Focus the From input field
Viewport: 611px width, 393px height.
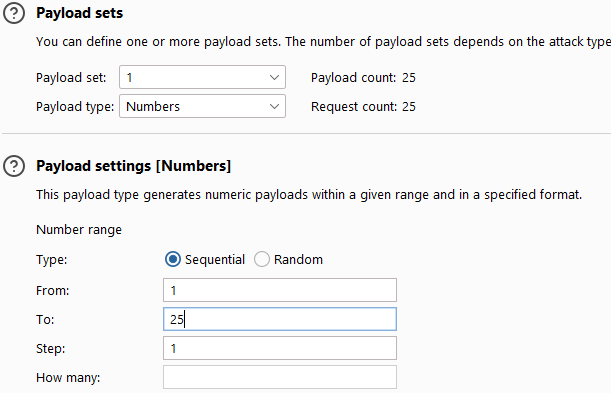[280, 290]
